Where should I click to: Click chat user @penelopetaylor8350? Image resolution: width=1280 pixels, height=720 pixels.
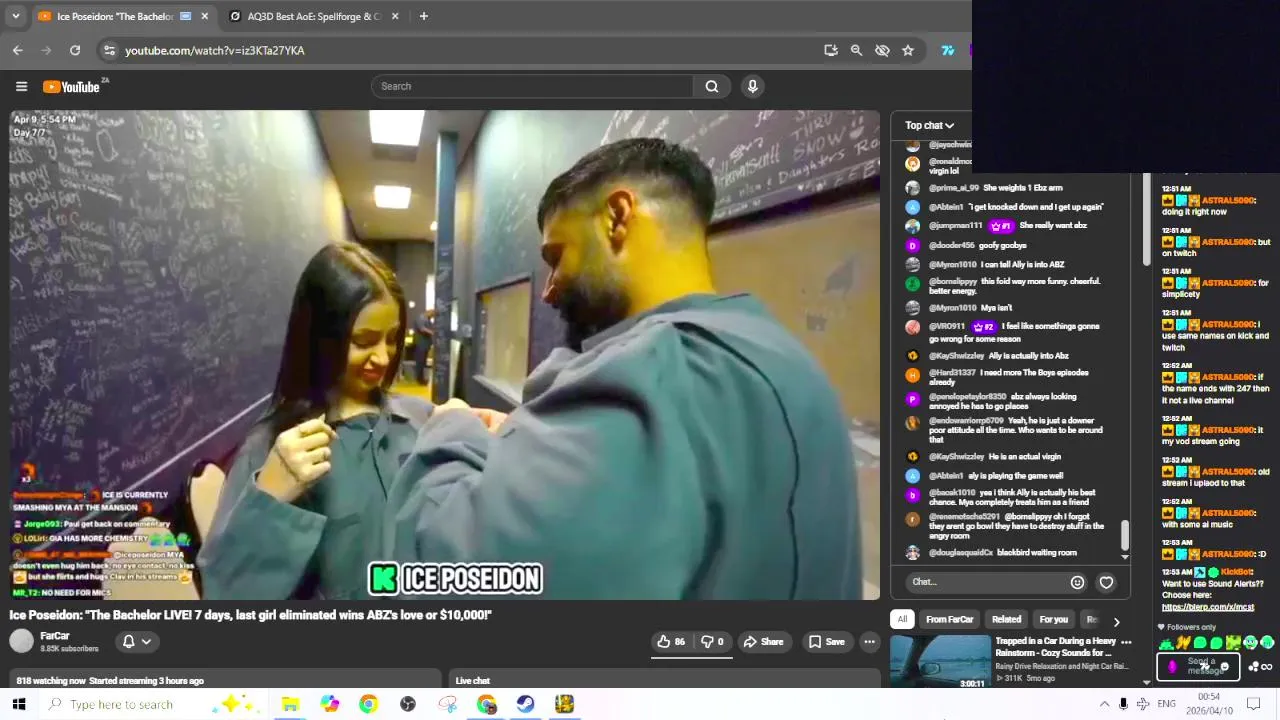pyautogui.click(x=968, y=397)
